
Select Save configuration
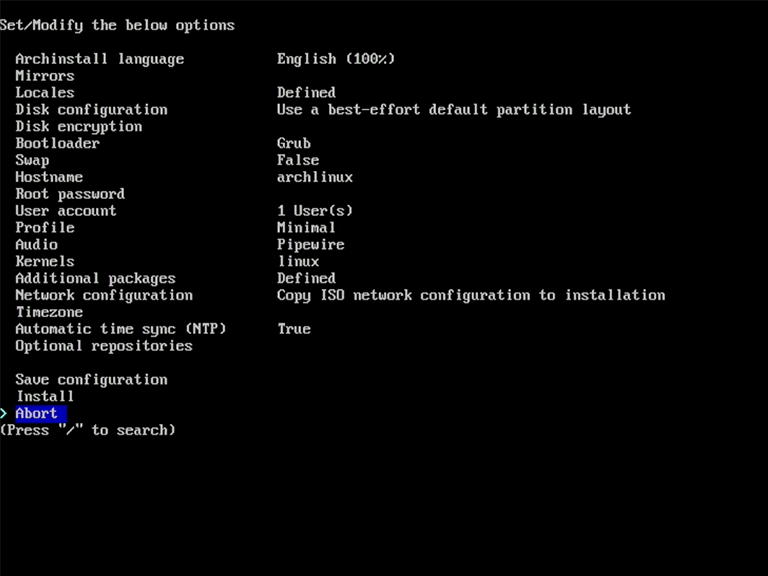click(x=91, y=380)
